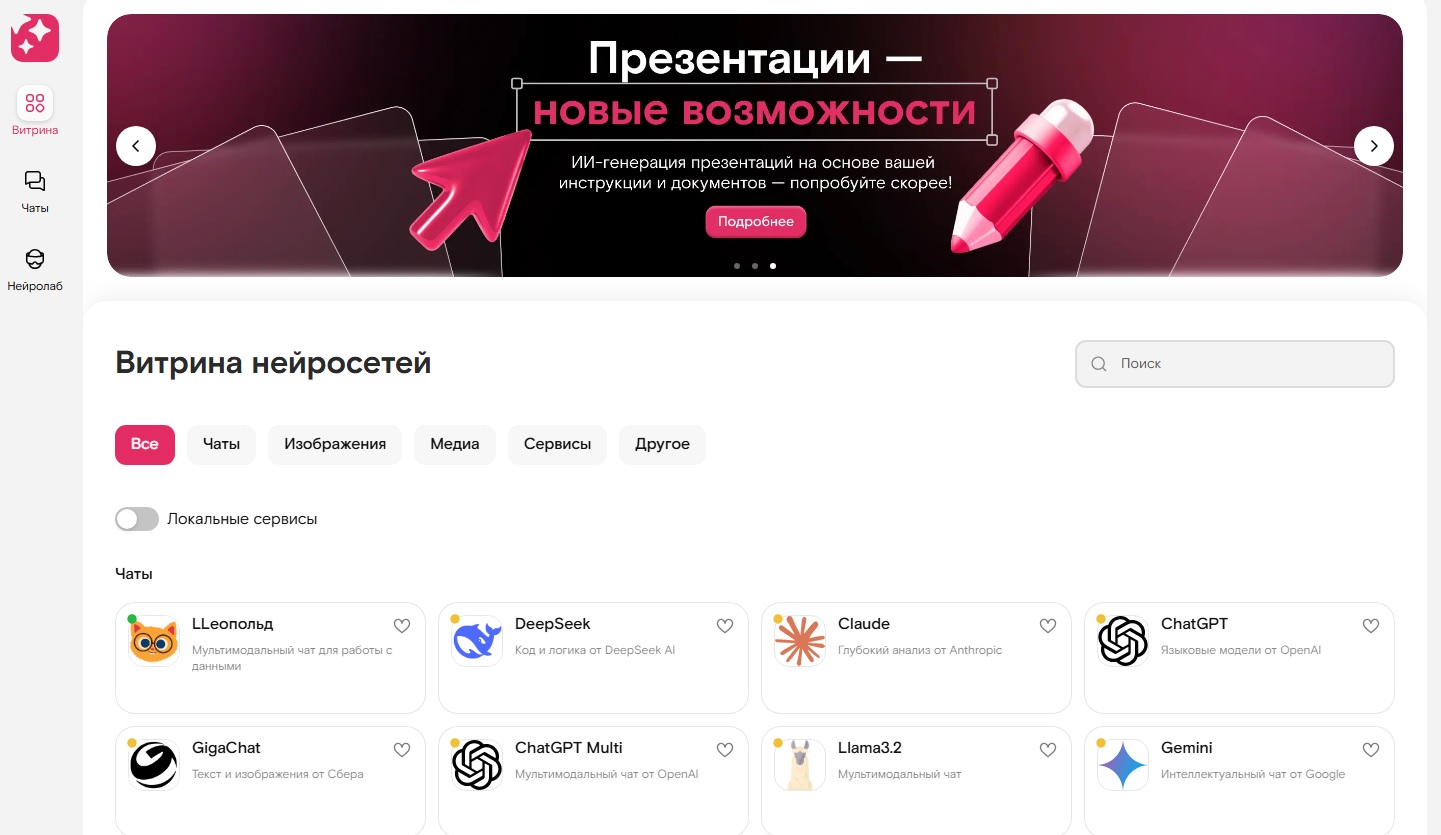The height and width of the screenshot is (835, 1441).
Task: Go to the previous banner slide arrow
Action: coord(136,146)
